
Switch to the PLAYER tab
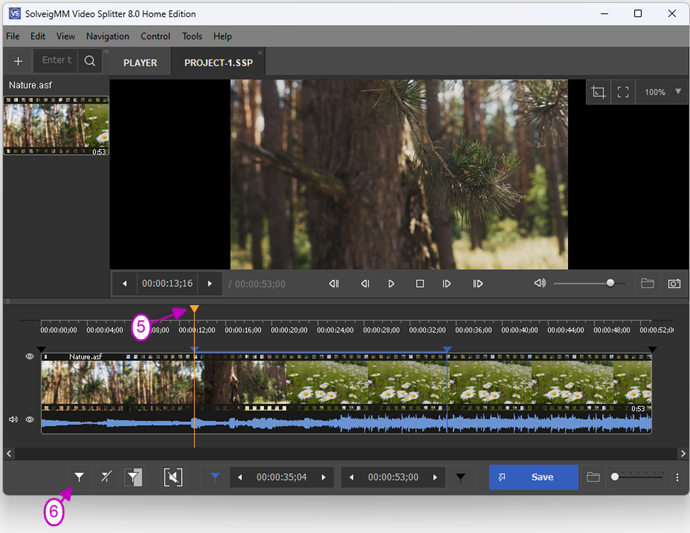point(140,63)
